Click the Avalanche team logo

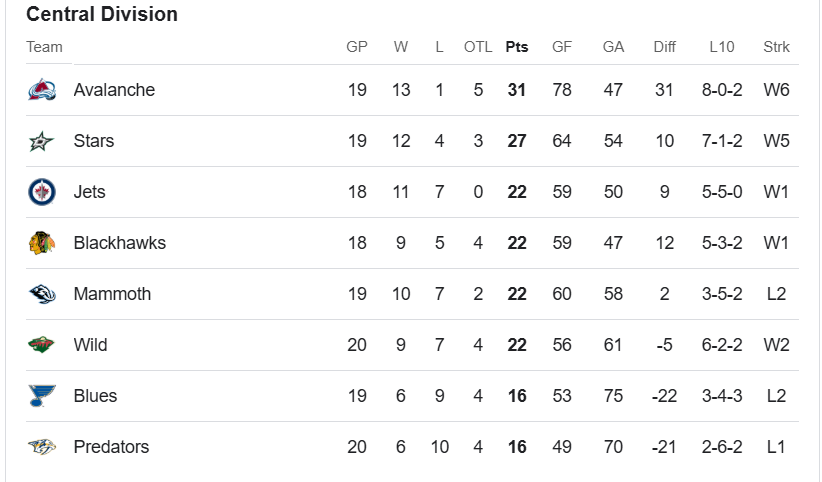point(42,90)
